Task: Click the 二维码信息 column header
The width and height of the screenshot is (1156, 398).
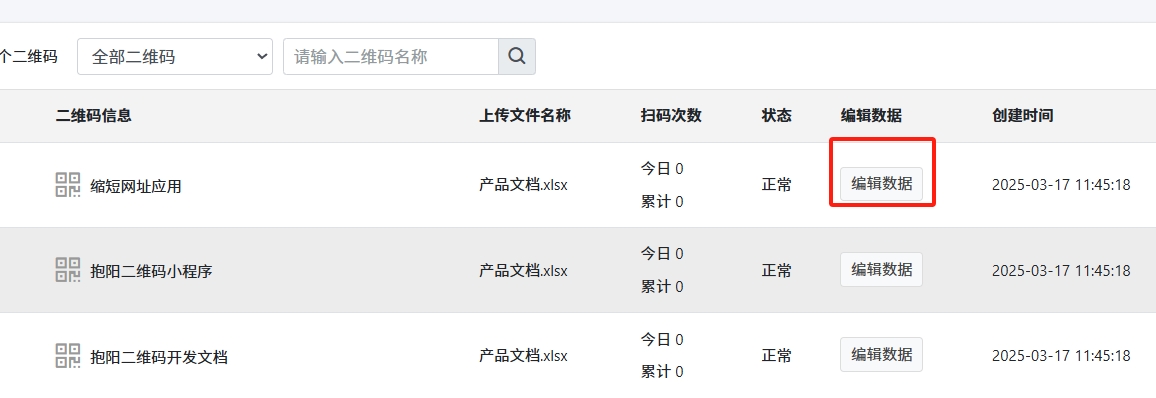Action: 94,116
